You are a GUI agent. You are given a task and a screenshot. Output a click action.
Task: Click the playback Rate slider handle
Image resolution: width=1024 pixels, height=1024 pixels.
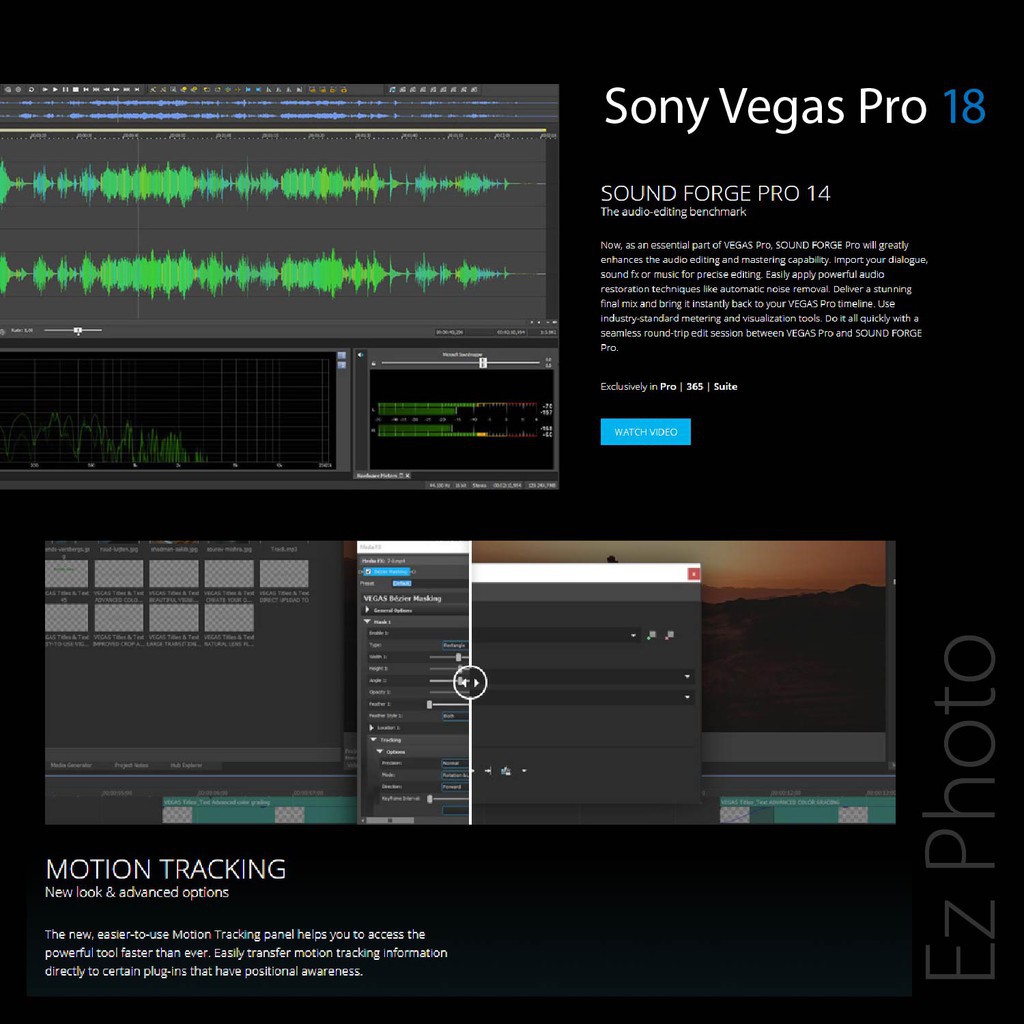[78, 330]
